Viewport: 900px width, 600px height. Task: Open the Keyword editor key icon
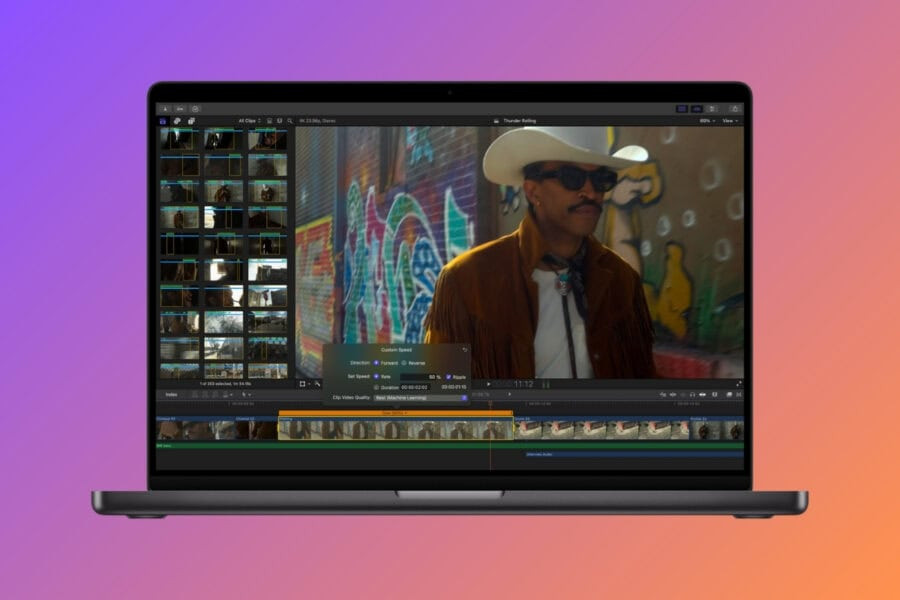180,109
